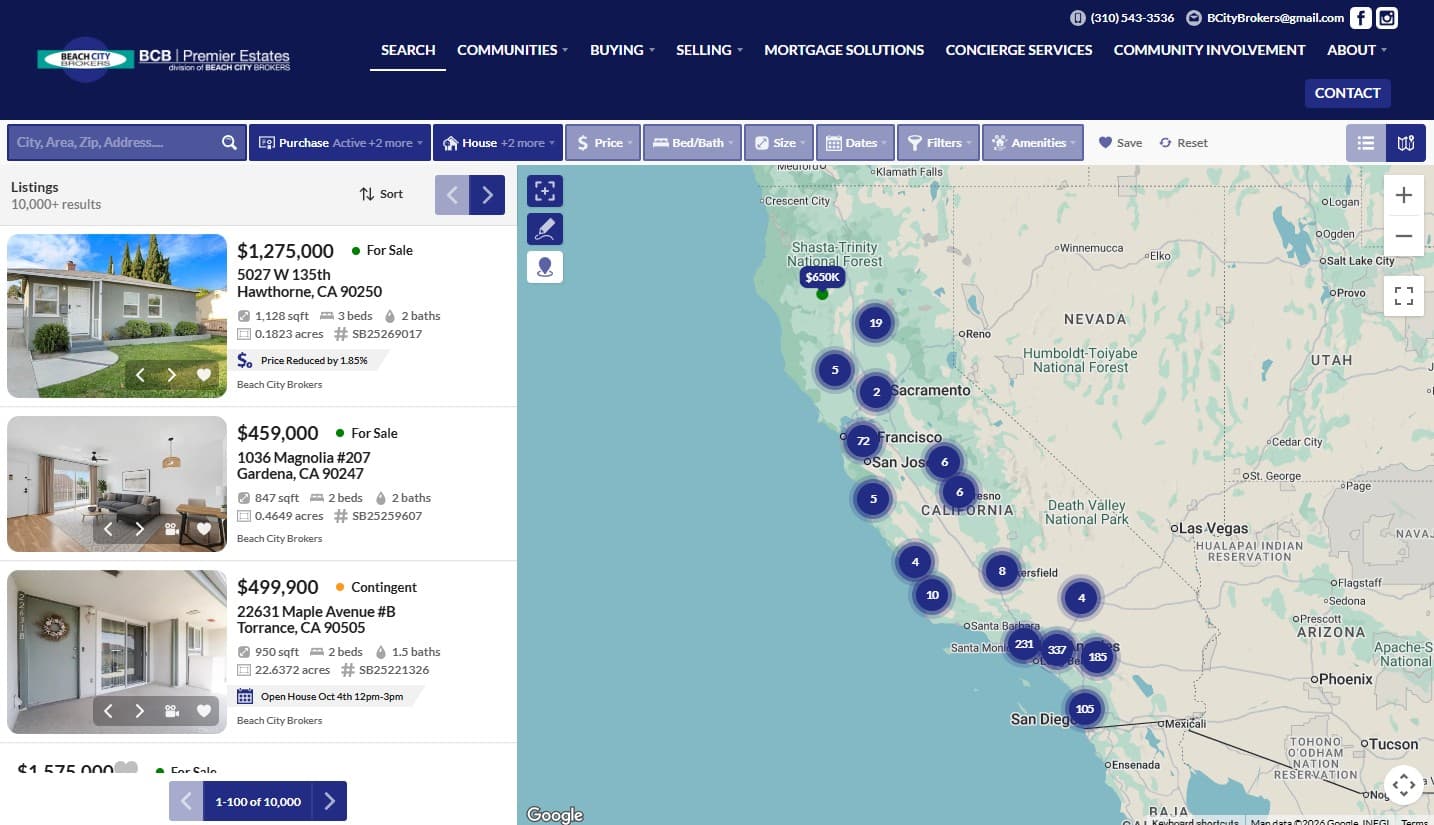Open COMMUNITIES menu
The width and height of the screenshot is (1434, 825).
pos(512,50)
